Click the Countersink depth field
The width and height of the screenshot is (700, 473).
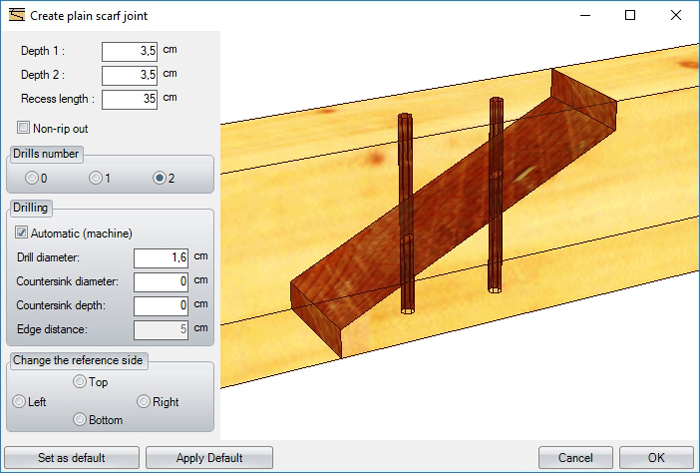click(161, 306)
